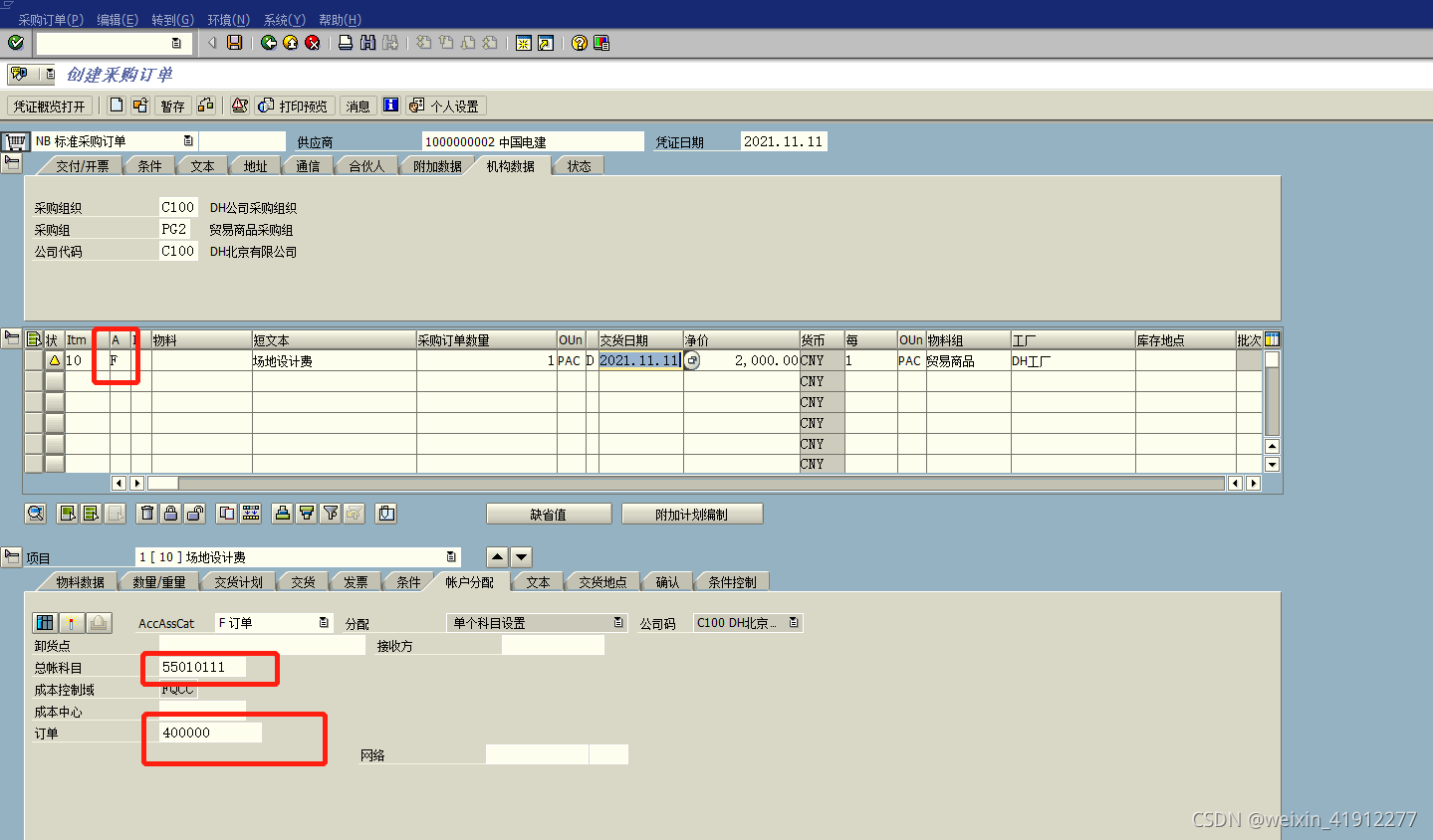This screenshot has width=1433, height=840.
Task: Cancel with the red X icon
Action: [x=313, y=43]
